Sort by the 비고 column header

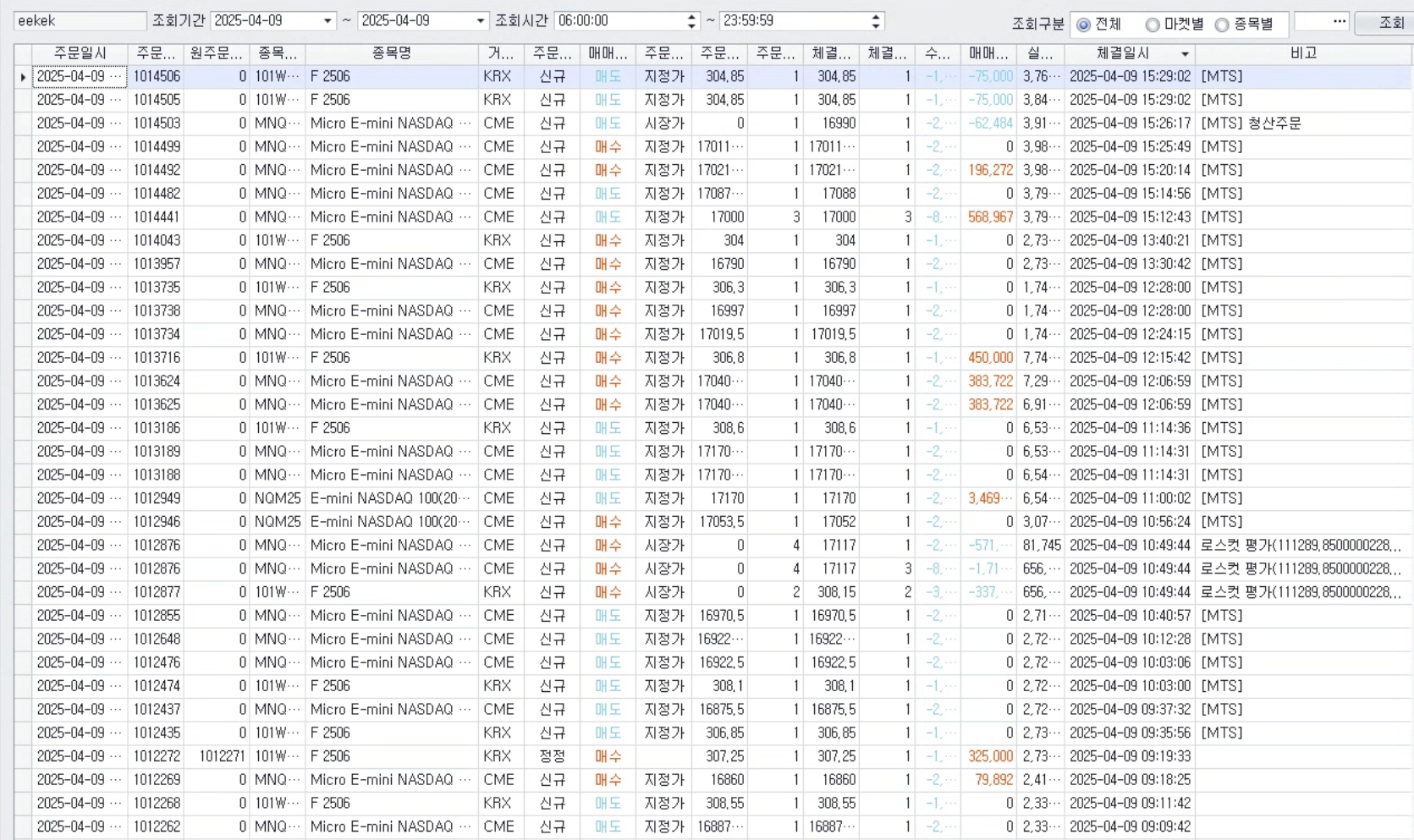coord(1303,53)
